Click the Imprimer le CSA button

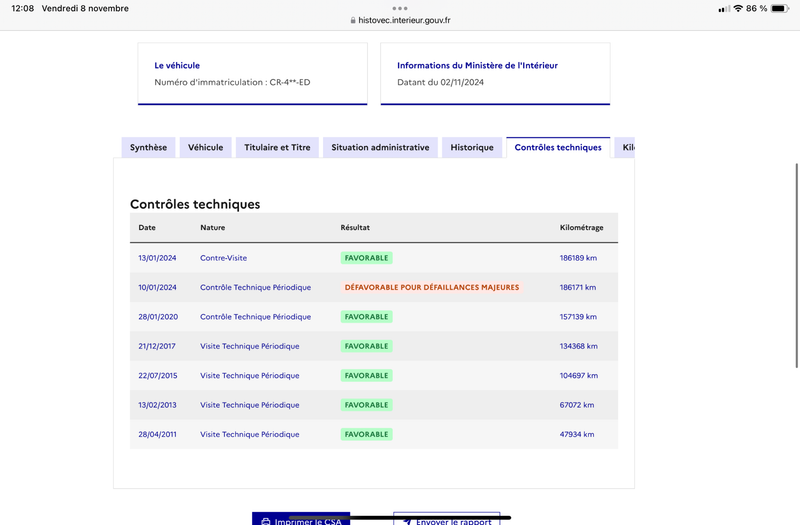tap(301, 519)
